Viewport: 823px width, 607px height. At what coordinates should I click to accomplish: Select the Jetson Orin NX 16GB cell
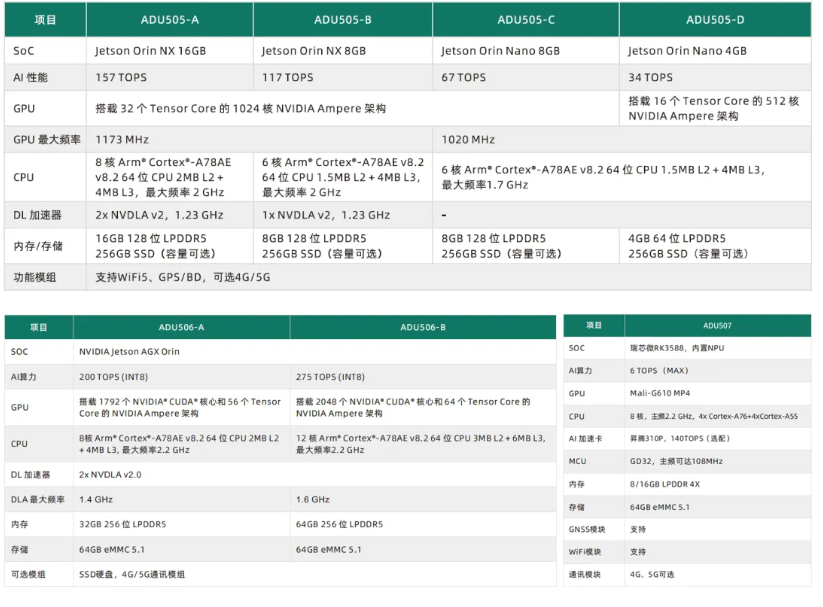[170, 51]
